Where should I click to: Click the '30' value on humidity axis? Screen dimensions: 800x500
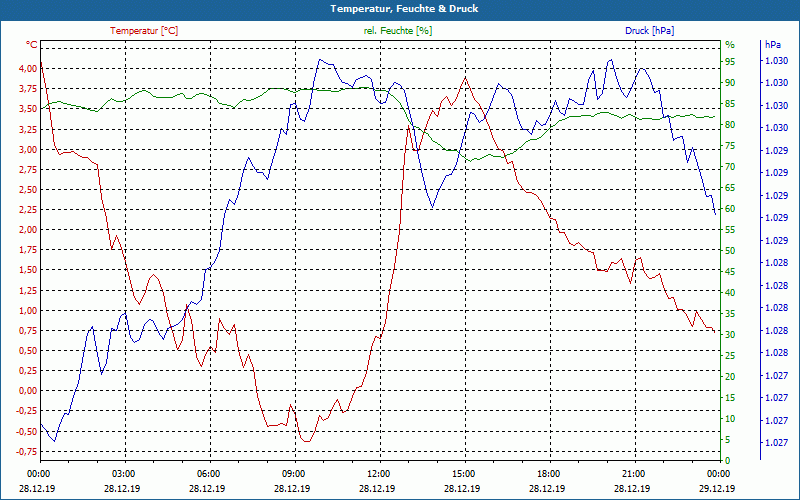[x=730, y=335]
